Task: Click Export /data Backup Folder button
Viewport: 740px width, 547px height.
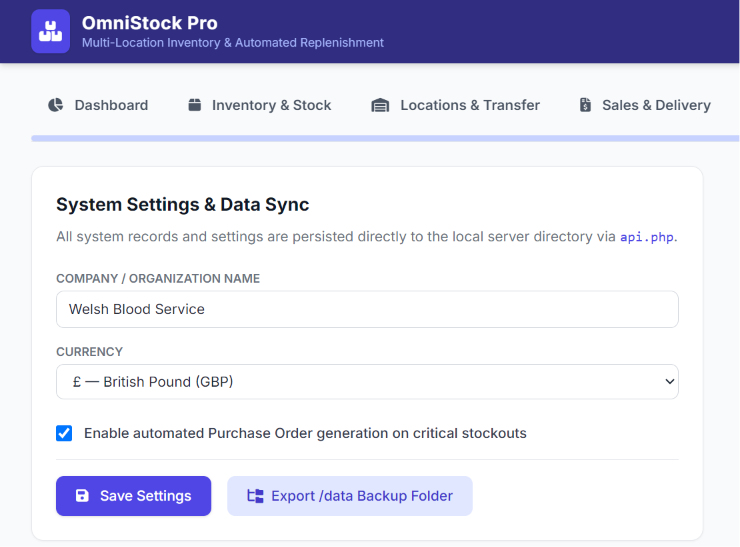Action: pyautogui.click(x=350, y=496)
